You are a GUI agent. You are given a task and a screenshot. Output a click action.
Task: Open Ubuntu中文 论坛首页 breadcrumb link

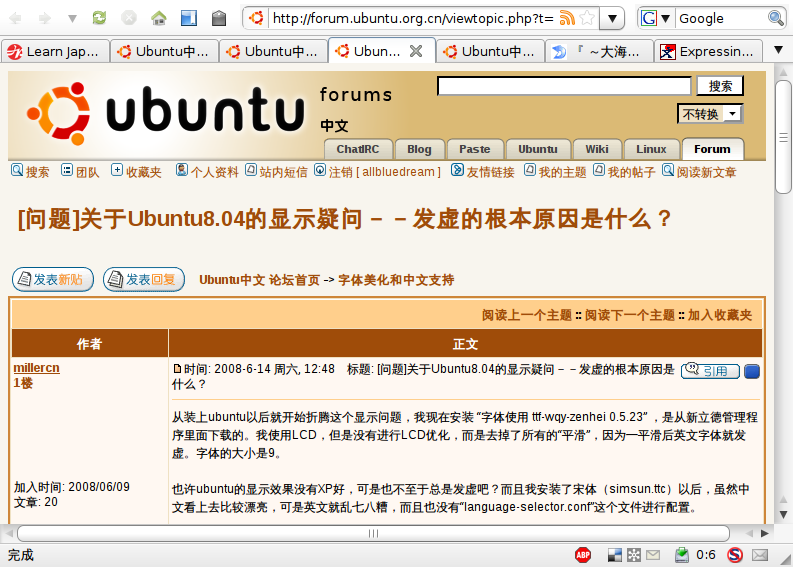pos(259,280)
